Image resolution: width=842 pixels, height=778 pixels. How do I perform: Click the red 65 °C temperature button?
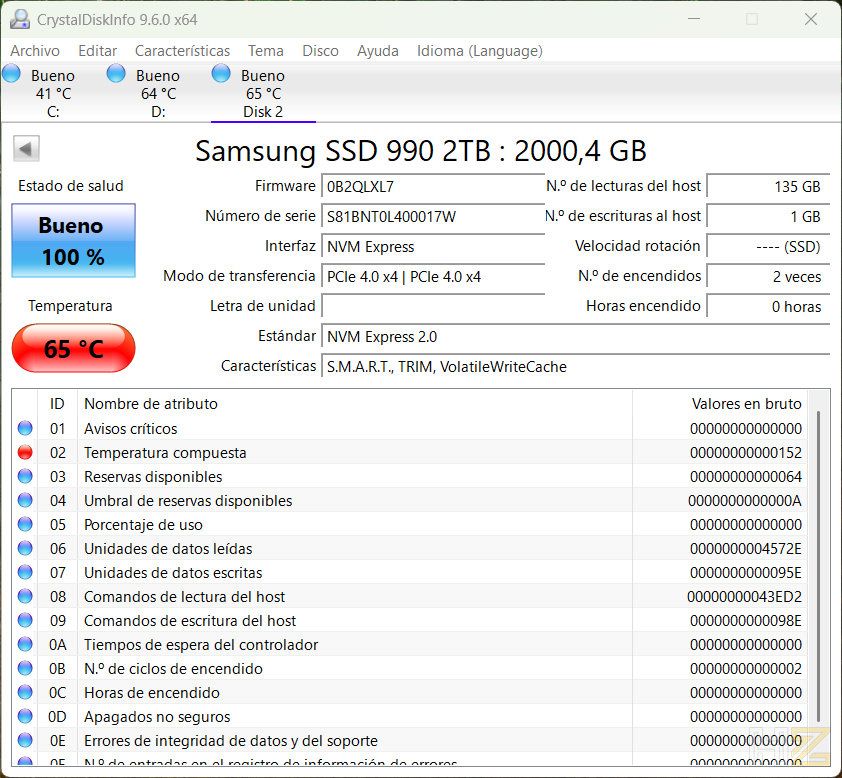74,348
